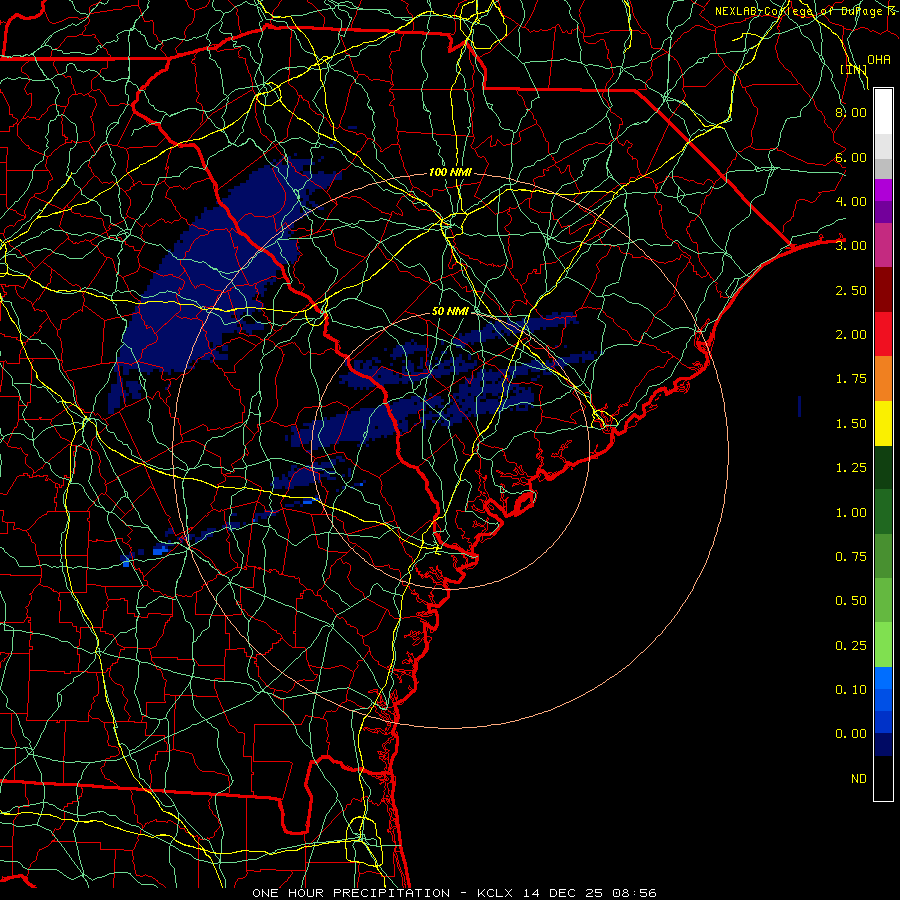Click the '50 NMI' range ring label
Viewport: 900px width, 900px height.
click(x=451, y=311)
